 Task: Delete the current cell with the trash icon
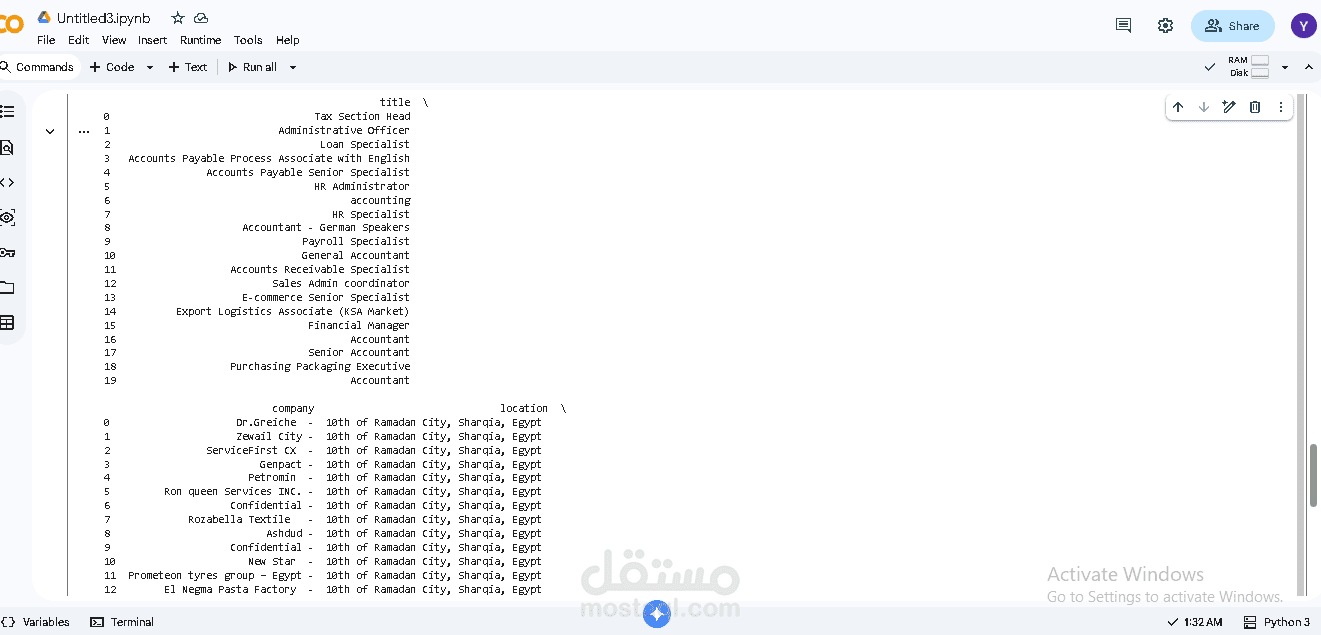tap(1255, 106)
